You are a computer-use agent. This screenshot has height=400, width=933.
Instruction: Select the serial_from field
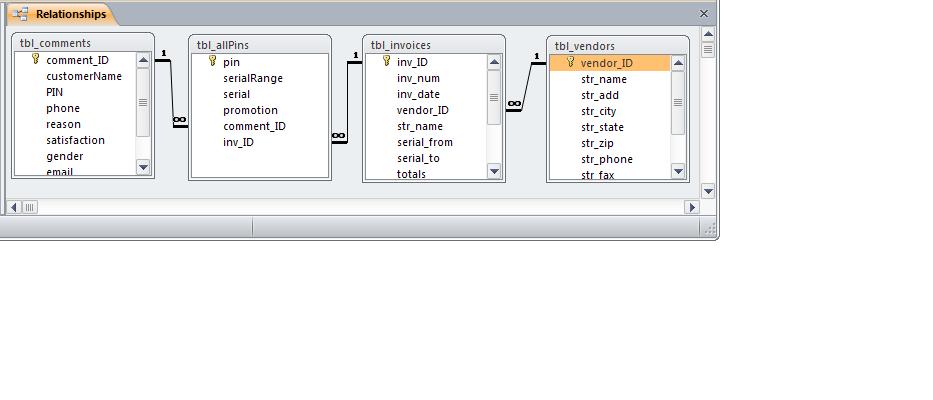425,142
